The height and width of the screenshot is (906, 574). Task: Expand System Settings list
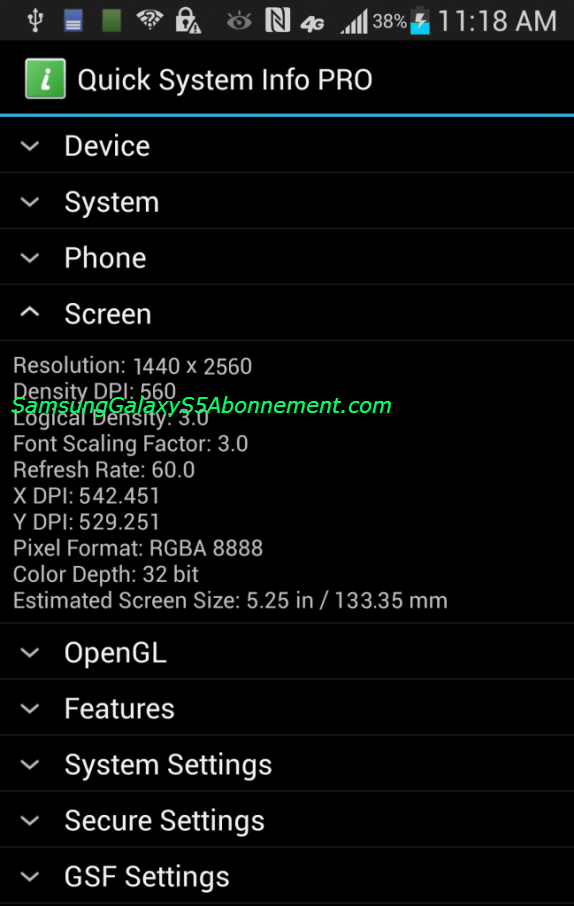(x=287, y=764)
